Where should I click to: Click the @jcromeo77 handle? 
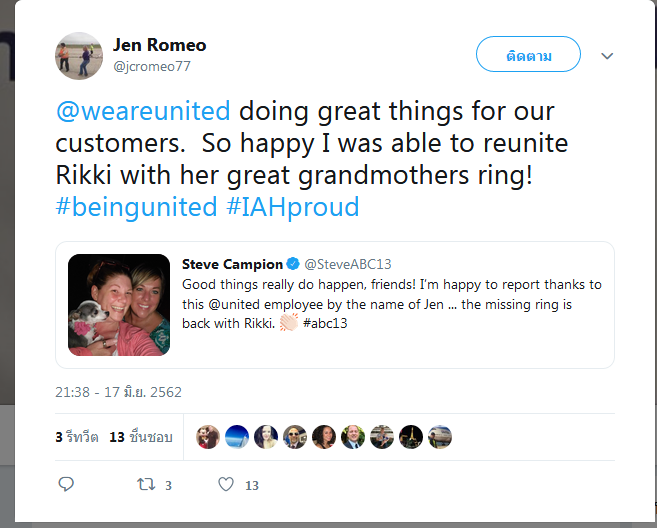click(x=152, y=66)
